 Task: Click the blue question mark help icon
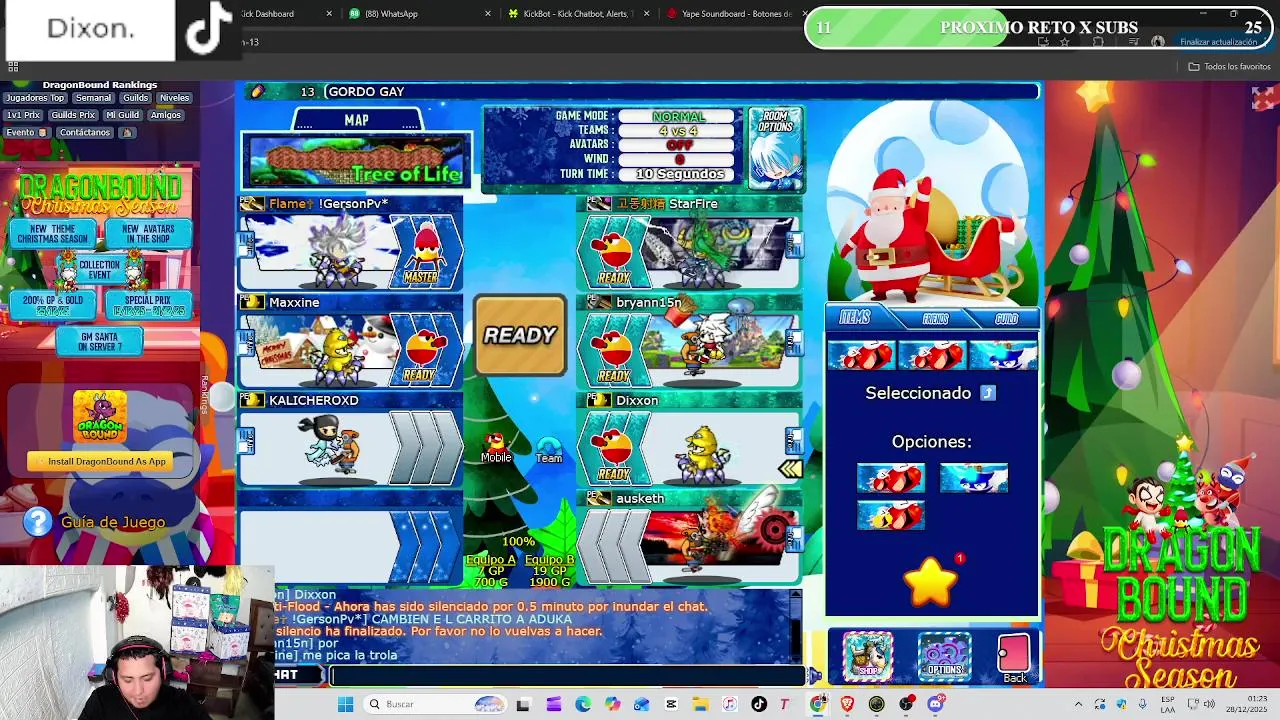click(37, 521)
